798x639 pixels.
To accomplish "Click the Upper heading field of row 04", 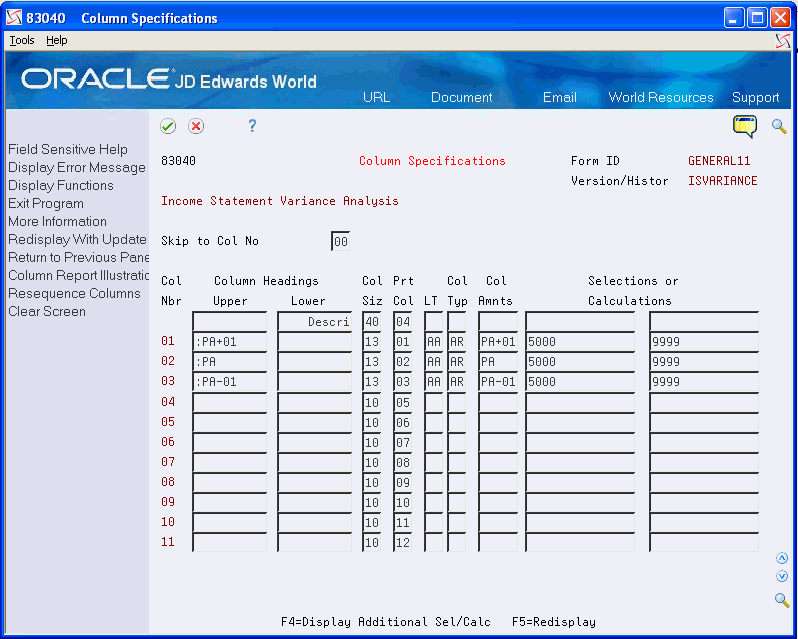I will click(230, 402).
